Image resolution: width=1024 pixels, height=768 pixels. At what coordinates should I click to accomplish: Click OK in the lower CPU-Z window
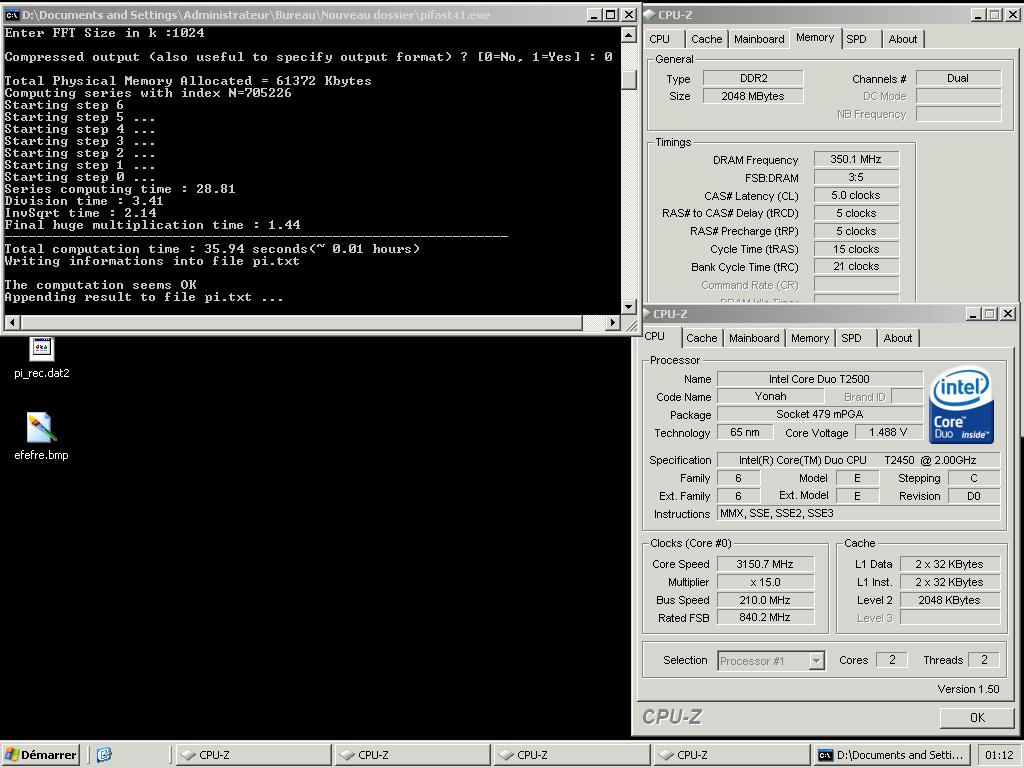pyautogui.click(x=977, y=718)
